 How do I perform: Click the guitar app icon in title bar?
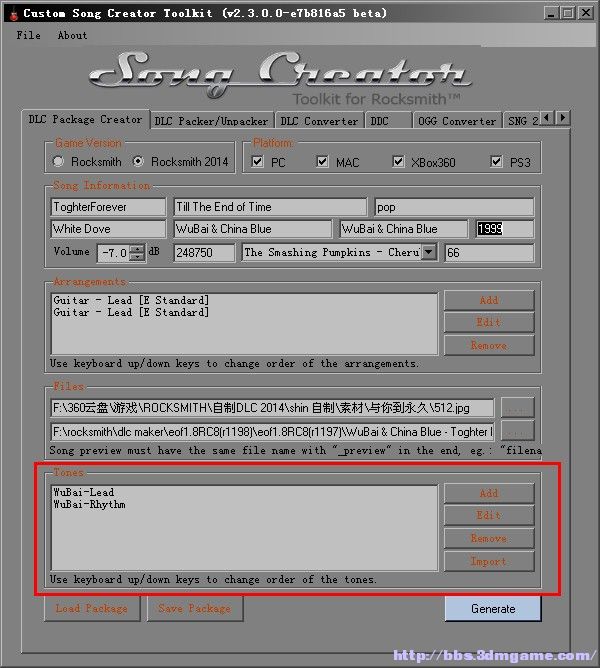pos(14,14)
